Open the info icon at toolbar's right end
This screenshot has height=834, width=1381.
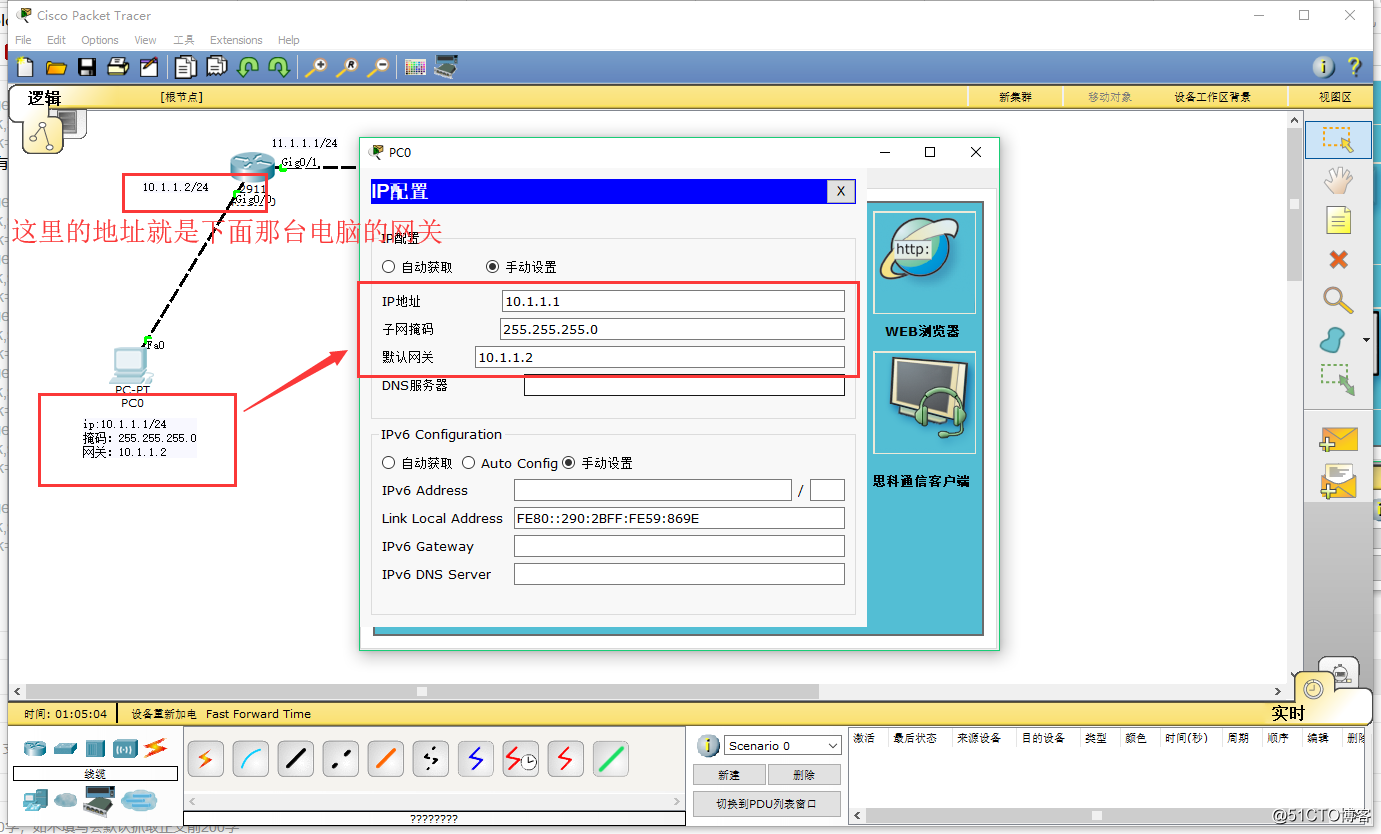(1323, 67)
